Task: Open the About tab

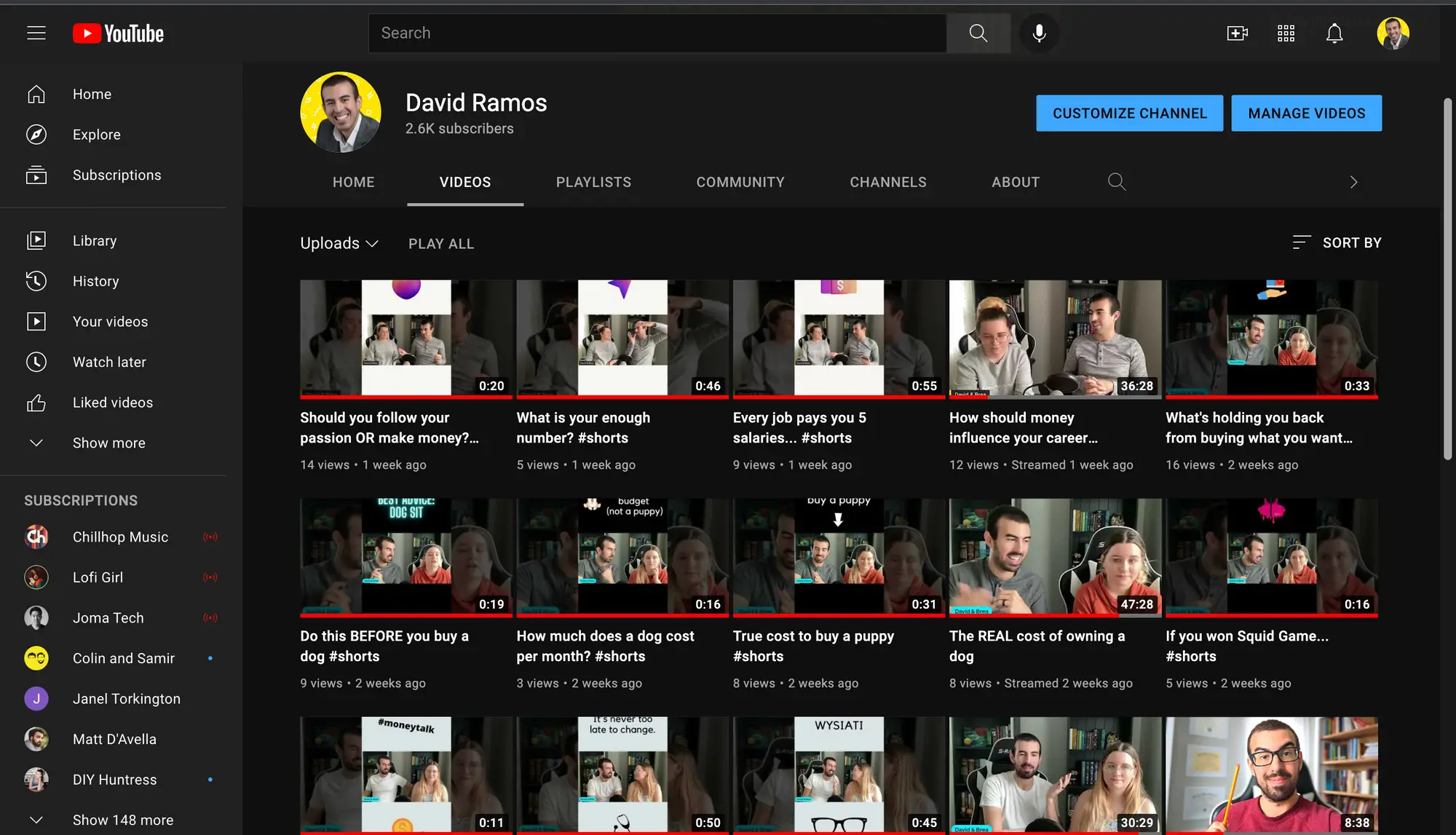Action: 1016,182
